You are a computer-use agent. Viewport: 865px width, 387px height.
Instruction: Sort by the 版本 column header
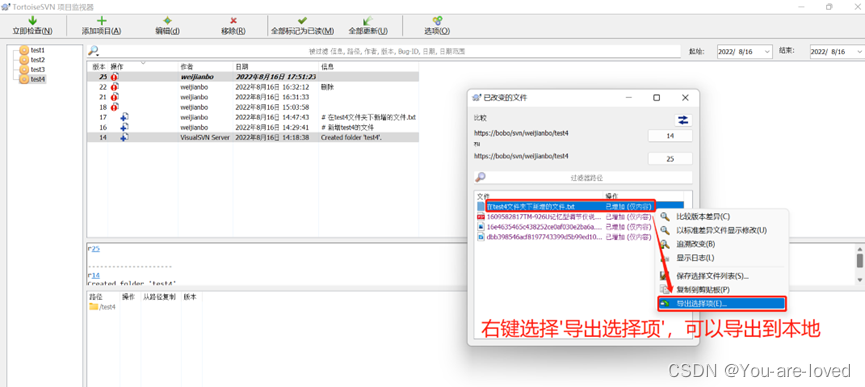coord(98,66)
